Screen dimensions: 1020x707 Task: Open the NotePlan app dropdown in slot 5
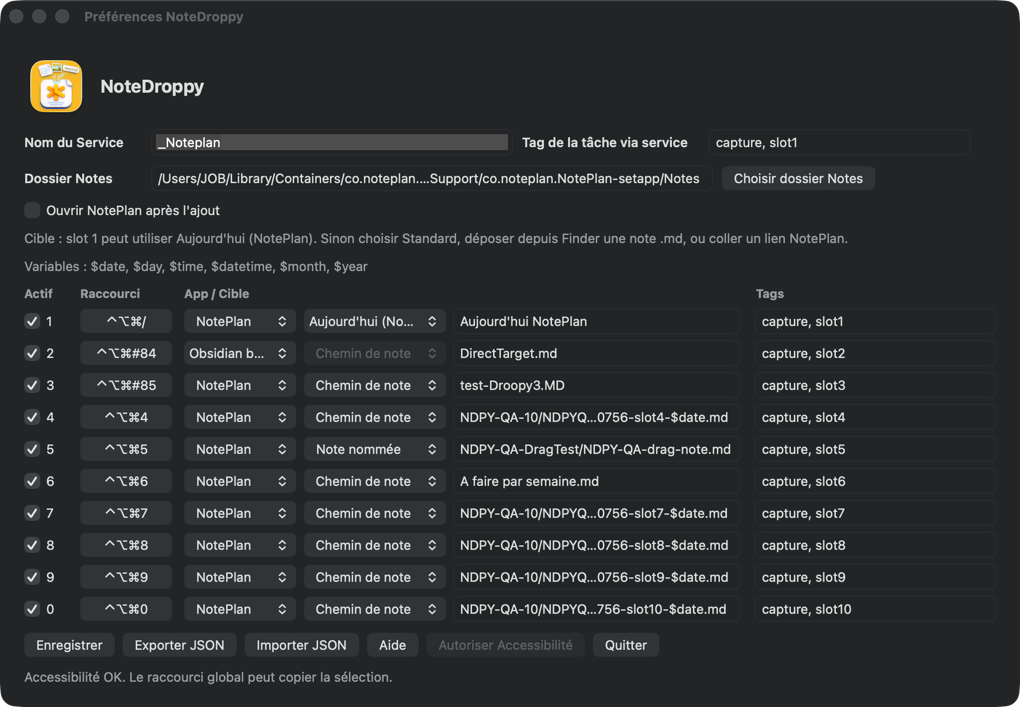[x=240, y=449]
